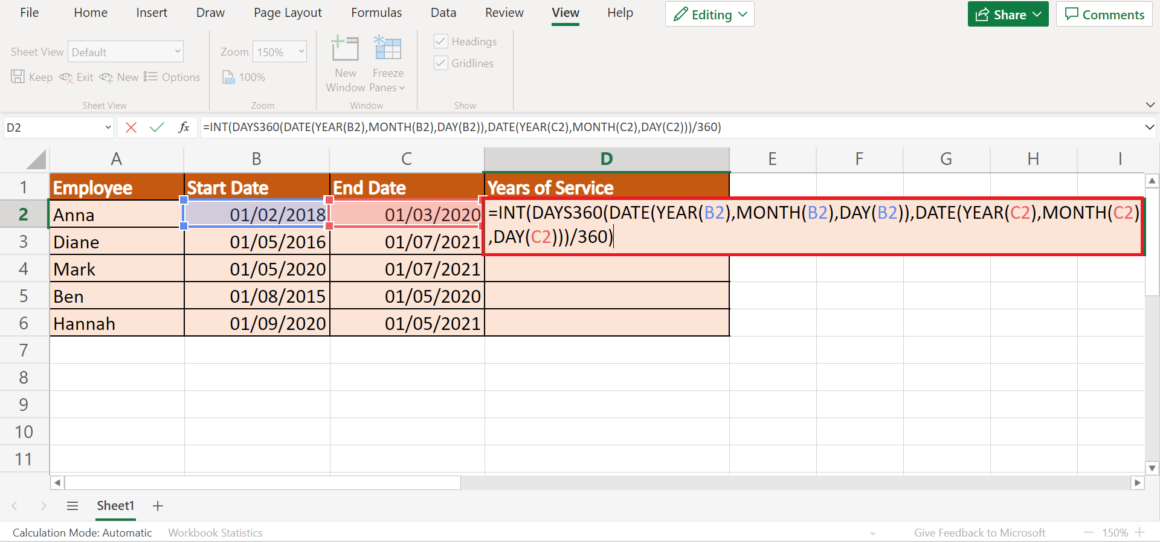The height and width of the screenshot is (542, 1160).
Task: Confirm the formula with the checkmark icon
Action: 157,127
